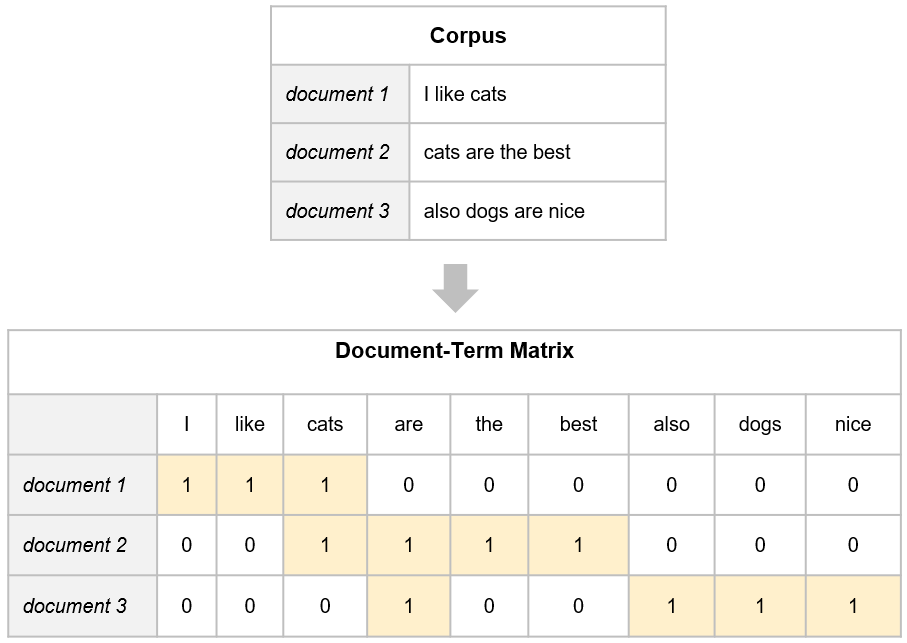Image resolution: width=907 pixels, height=643 pixels.
Task: Click the 'like' column header
Action: point(250,424)
